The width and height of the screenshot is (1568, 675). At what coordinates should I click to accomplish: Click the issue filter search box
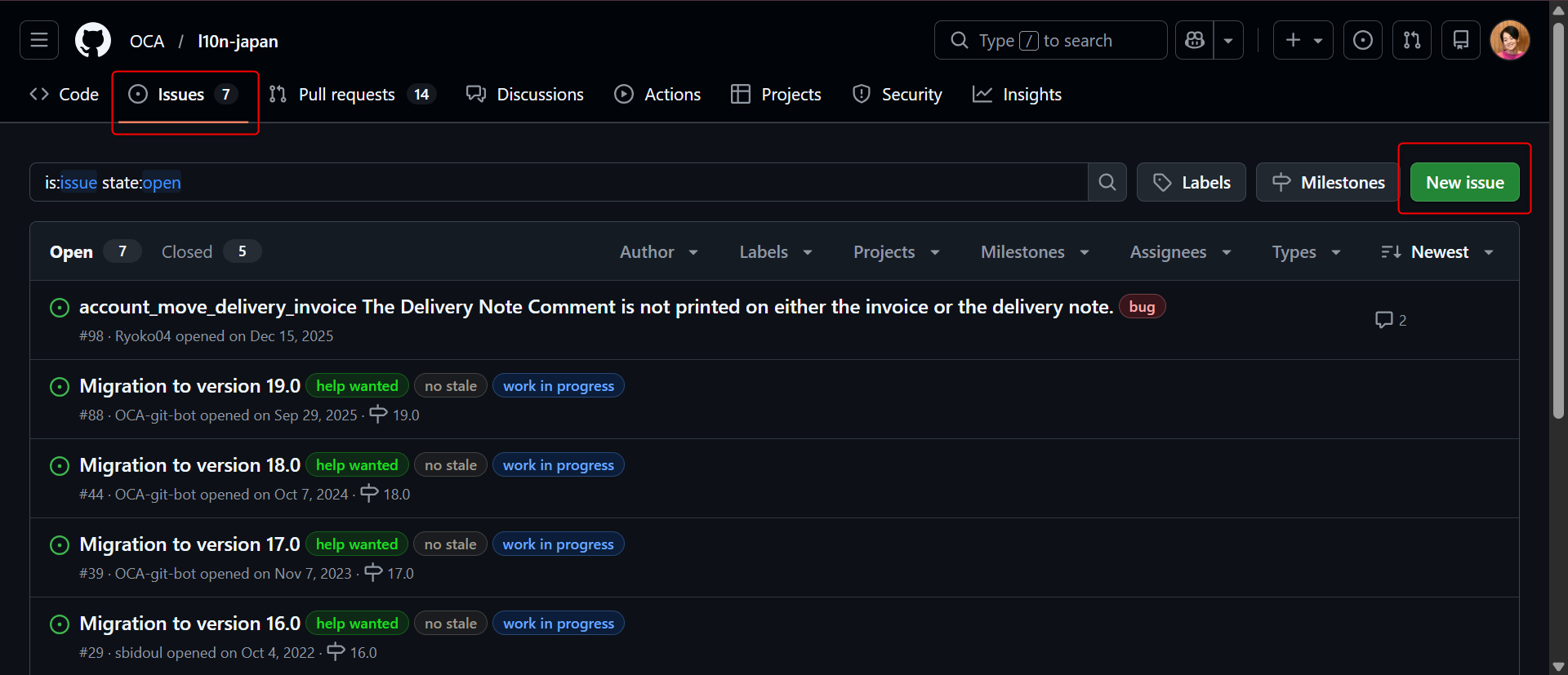click(x=559, y=182)
